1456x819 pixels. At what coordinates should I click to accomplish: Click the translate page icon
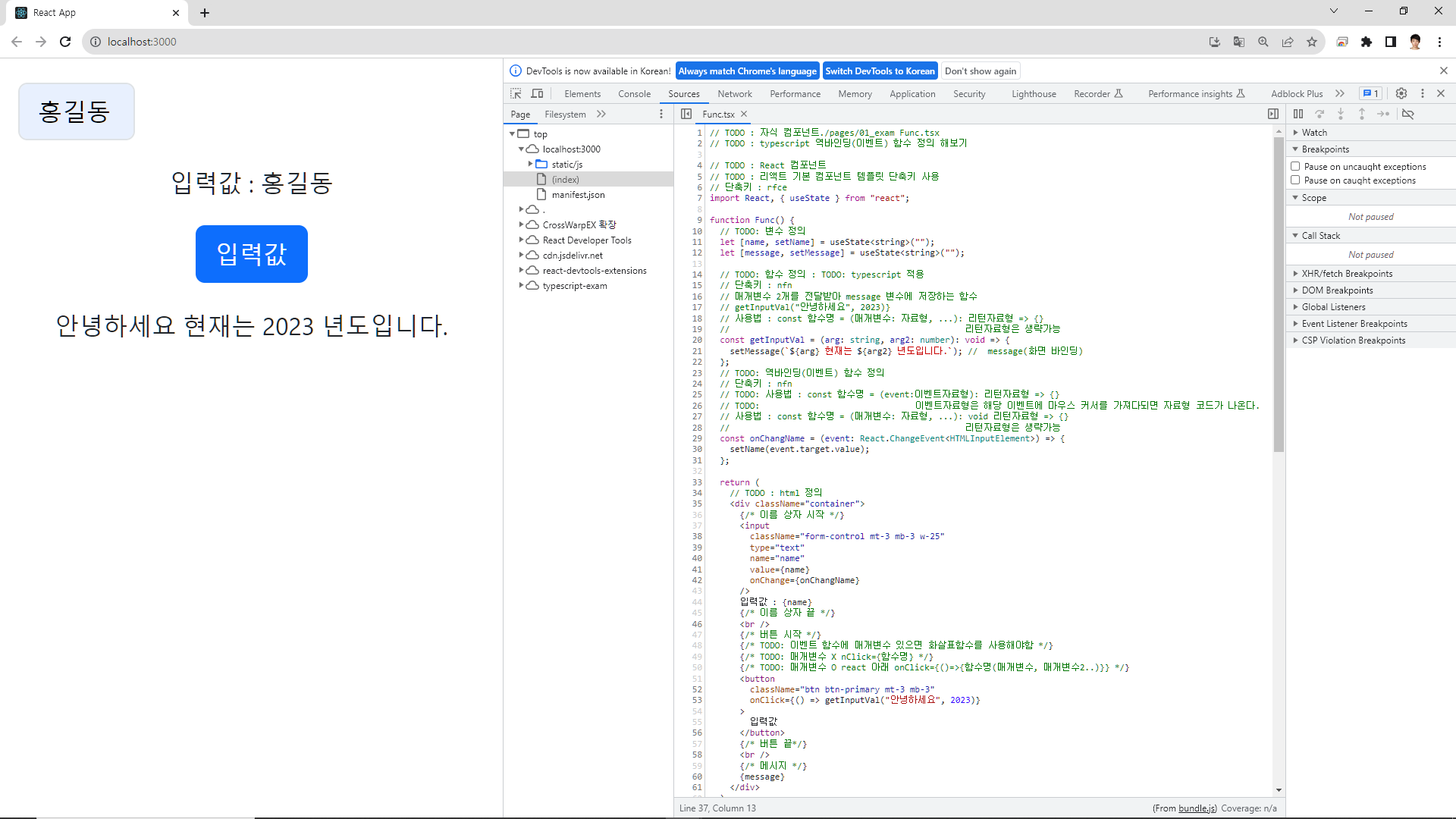tap(1239, 42)
